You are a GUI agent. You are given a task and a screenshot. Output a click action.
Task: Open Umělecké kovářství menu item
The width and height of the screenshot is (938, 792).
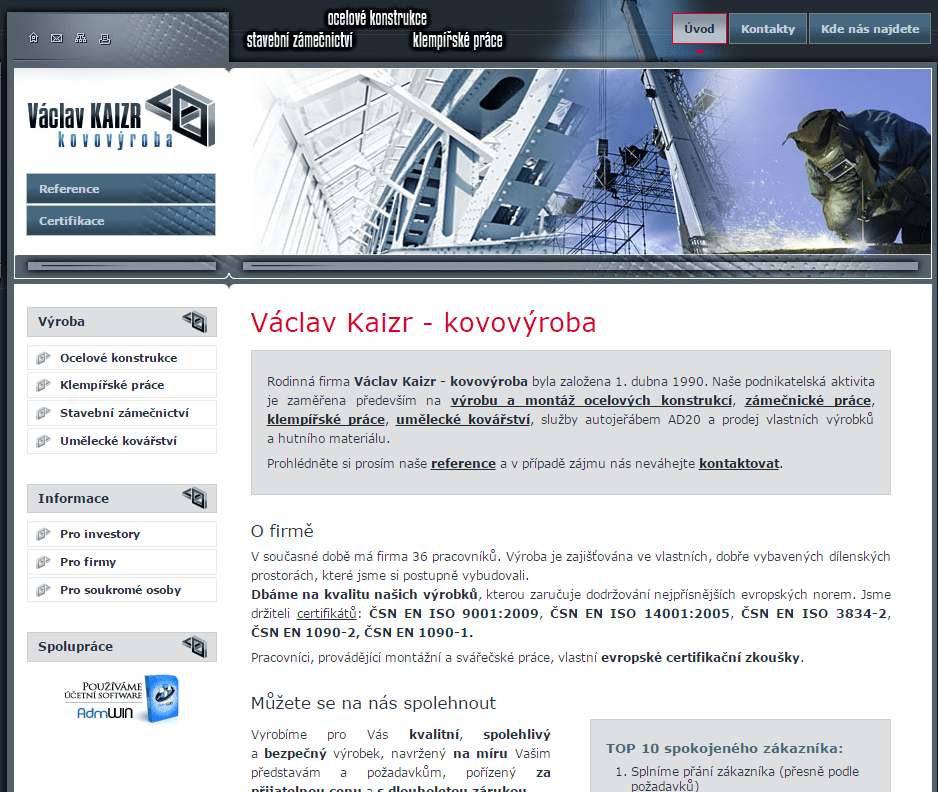click(118, 441)
